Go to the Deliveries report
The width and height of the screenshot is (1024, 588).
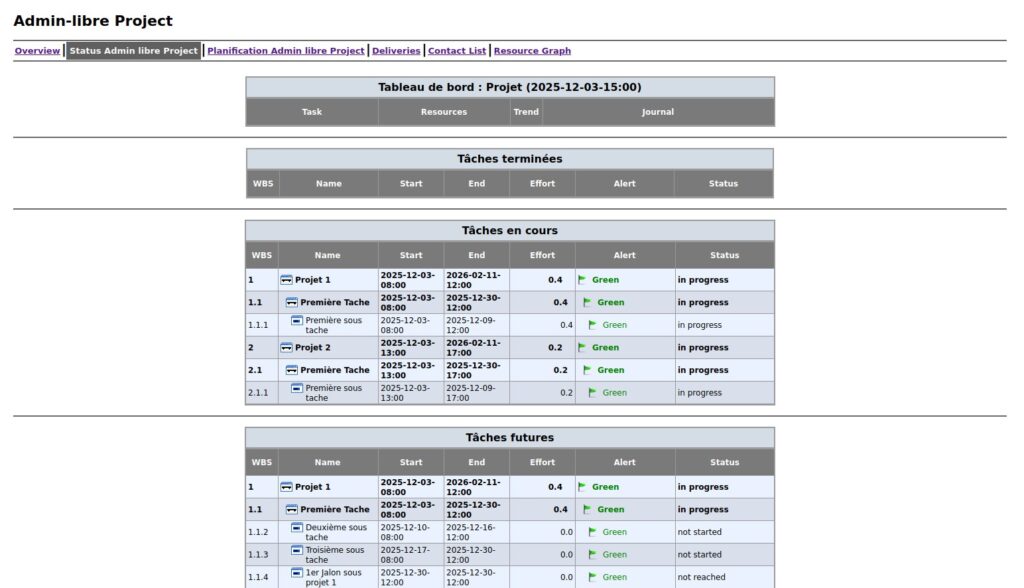(396, 51)
